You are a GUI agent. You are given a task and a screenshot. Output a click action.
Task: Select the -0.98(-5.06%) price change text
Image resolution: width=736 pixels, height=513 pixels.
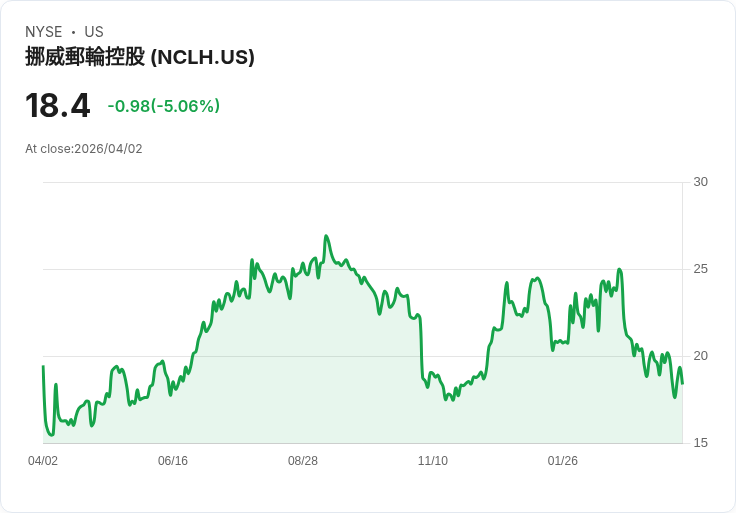click(x=164, y=106)
